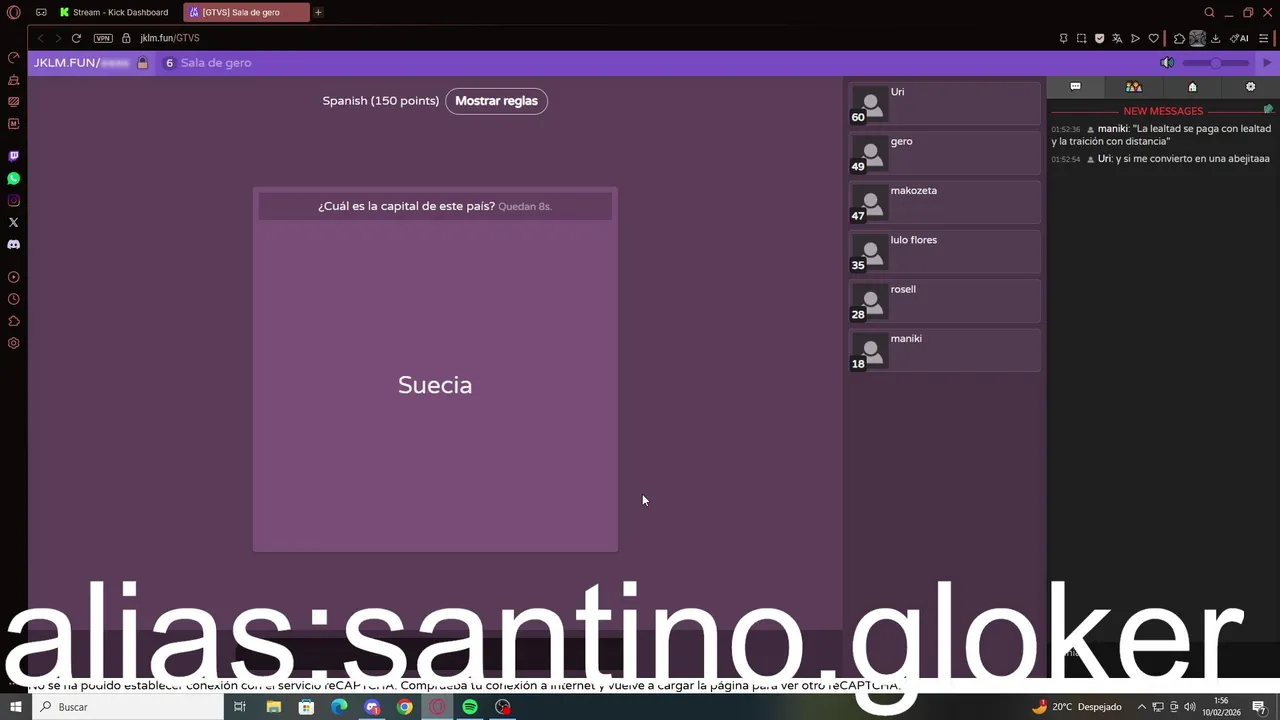Image resolution: width=1280 pixels, height=720 pixels.
Task: Open the history clock sidebar icon
Action: (13, 299)
